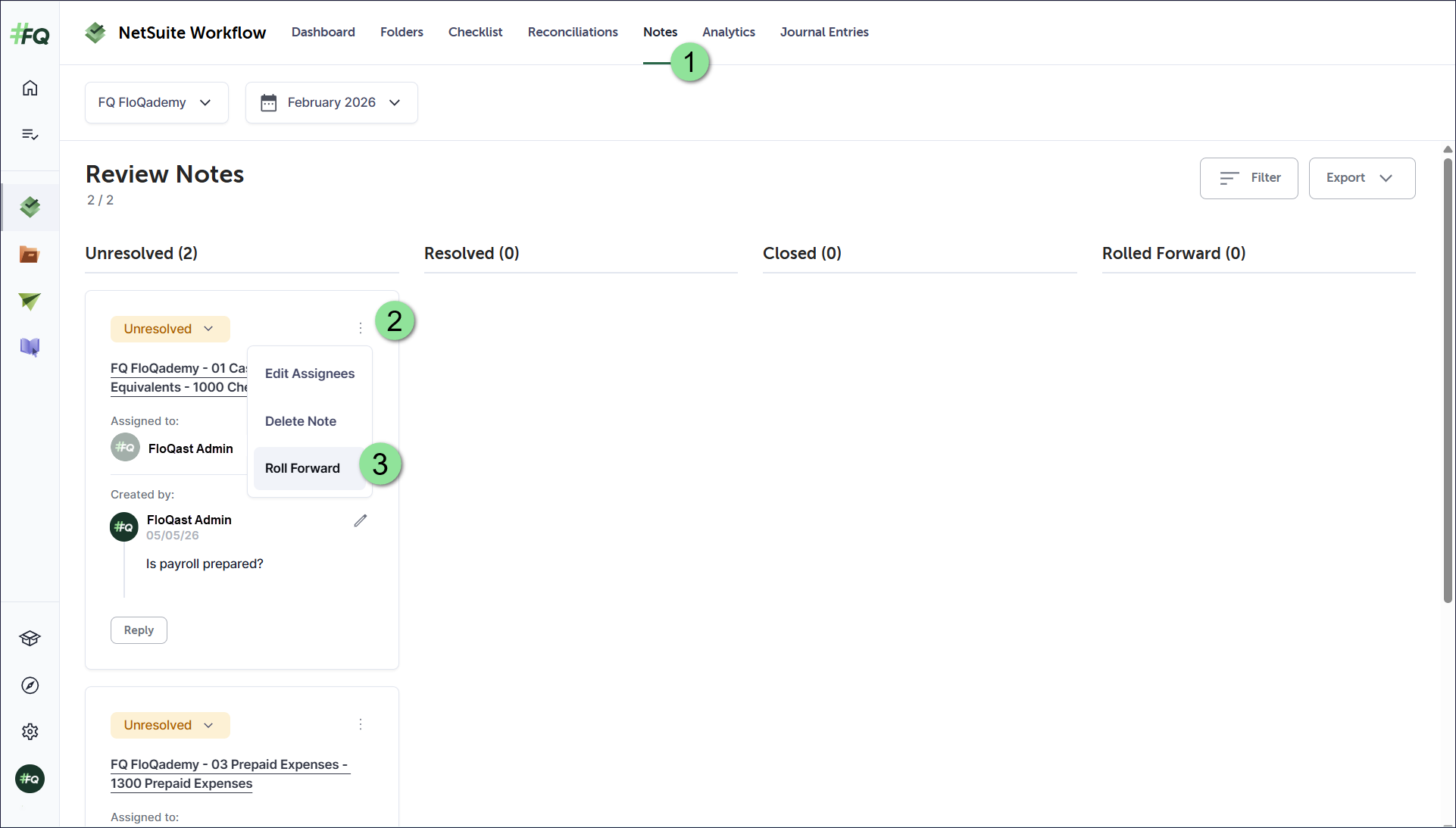Click the page vertical scrollbar
Image resolution: width=1456 pixels, height=828 pixels.
[x=1448, y=379]
